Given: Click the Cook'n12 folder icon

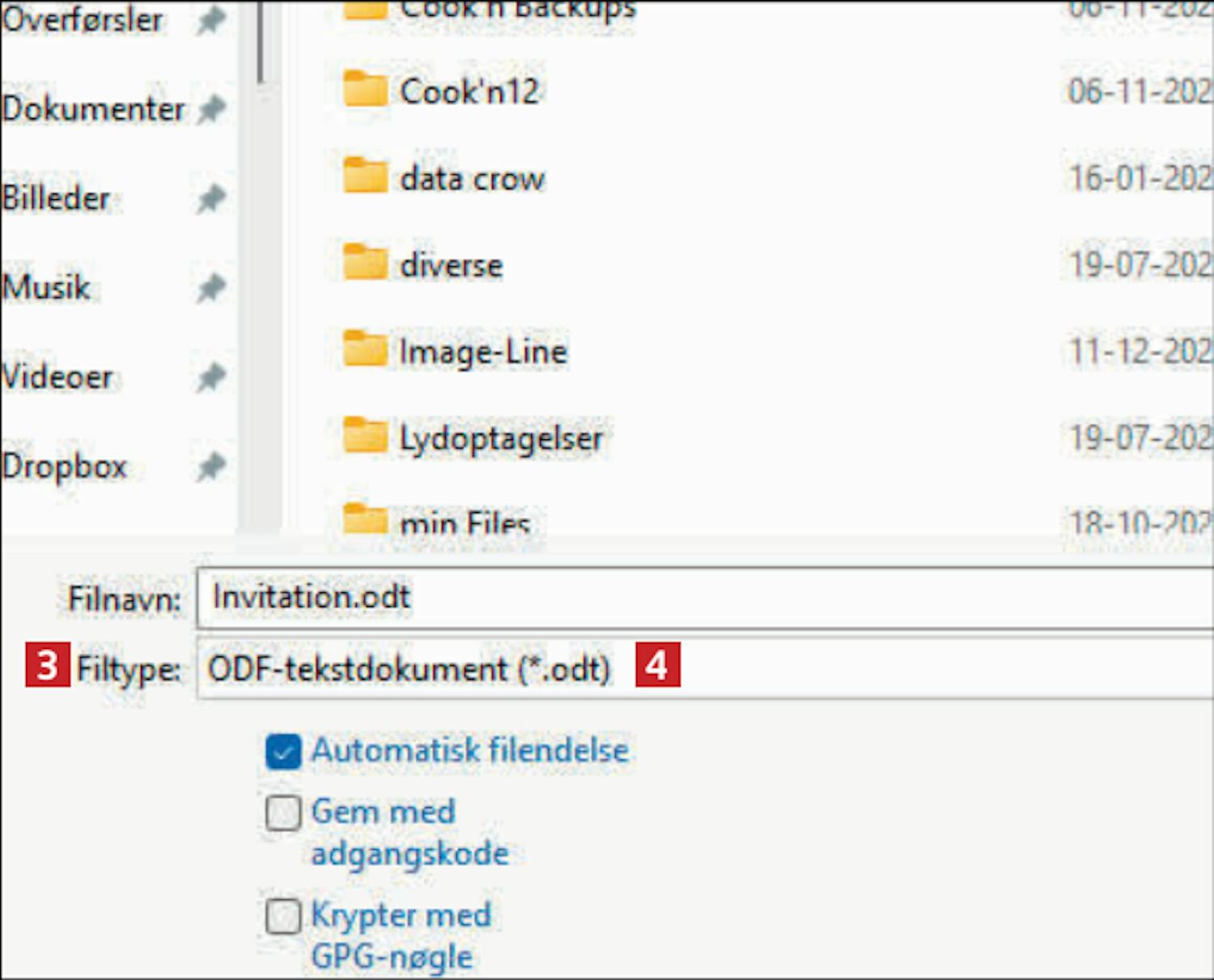Looking at the screenshot, I should tap(364, 89).
